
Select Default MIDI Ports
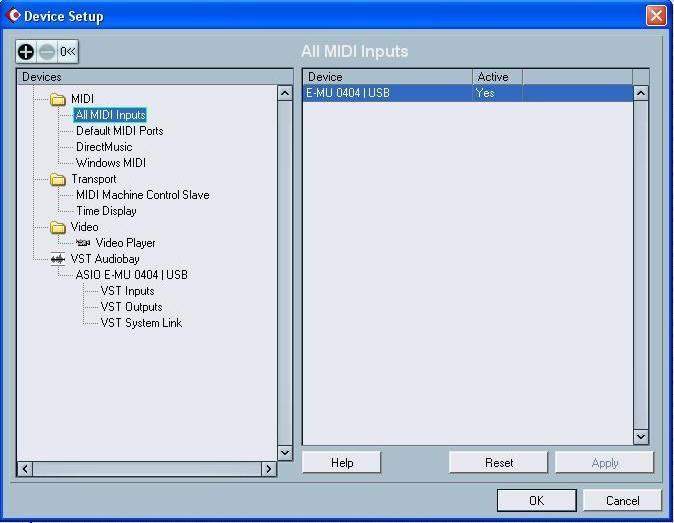pos(119,131)
